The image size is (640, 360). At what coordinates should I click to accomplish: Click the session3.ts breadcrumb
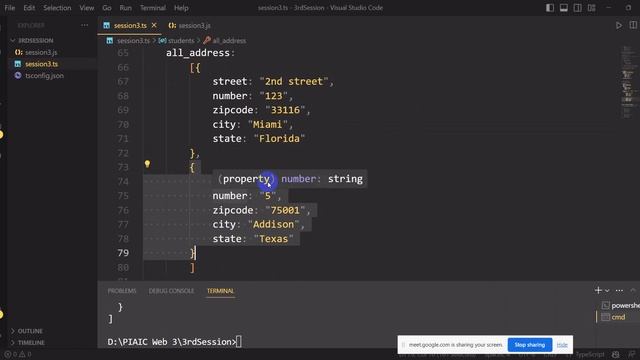(x=133, y=40)
